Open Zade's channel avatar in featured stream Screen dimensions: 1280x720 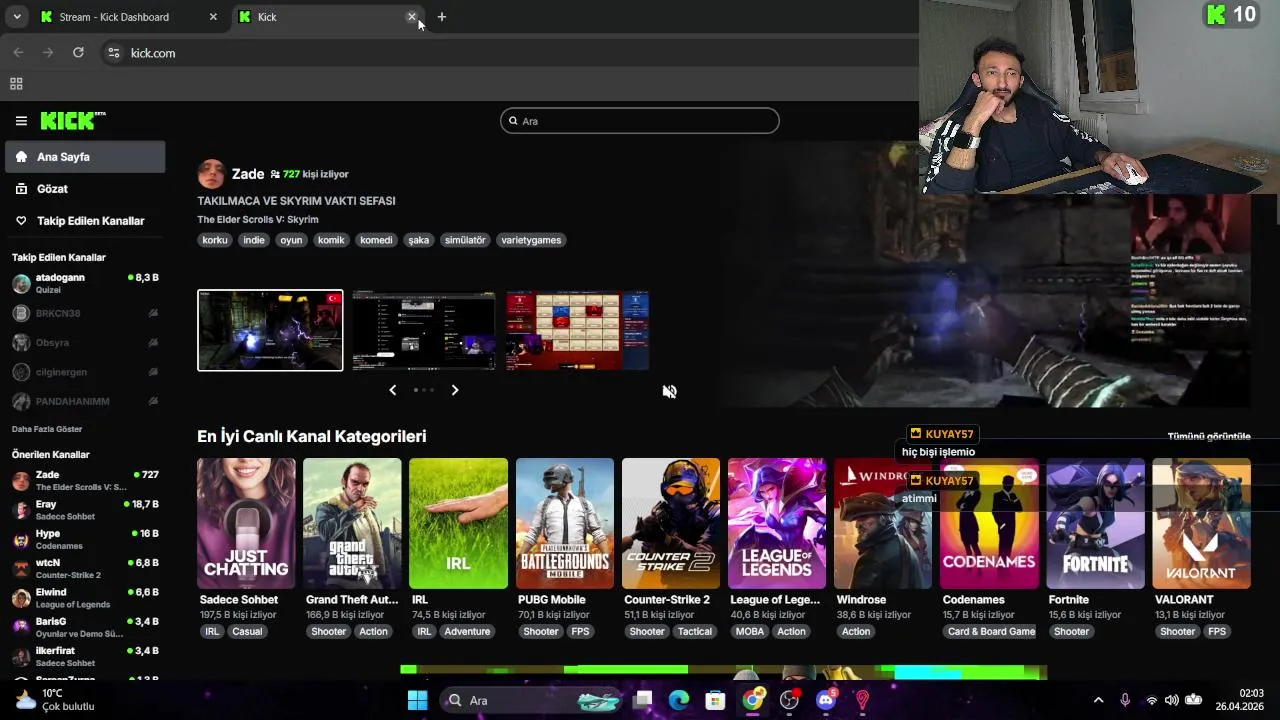coord(211,174)
